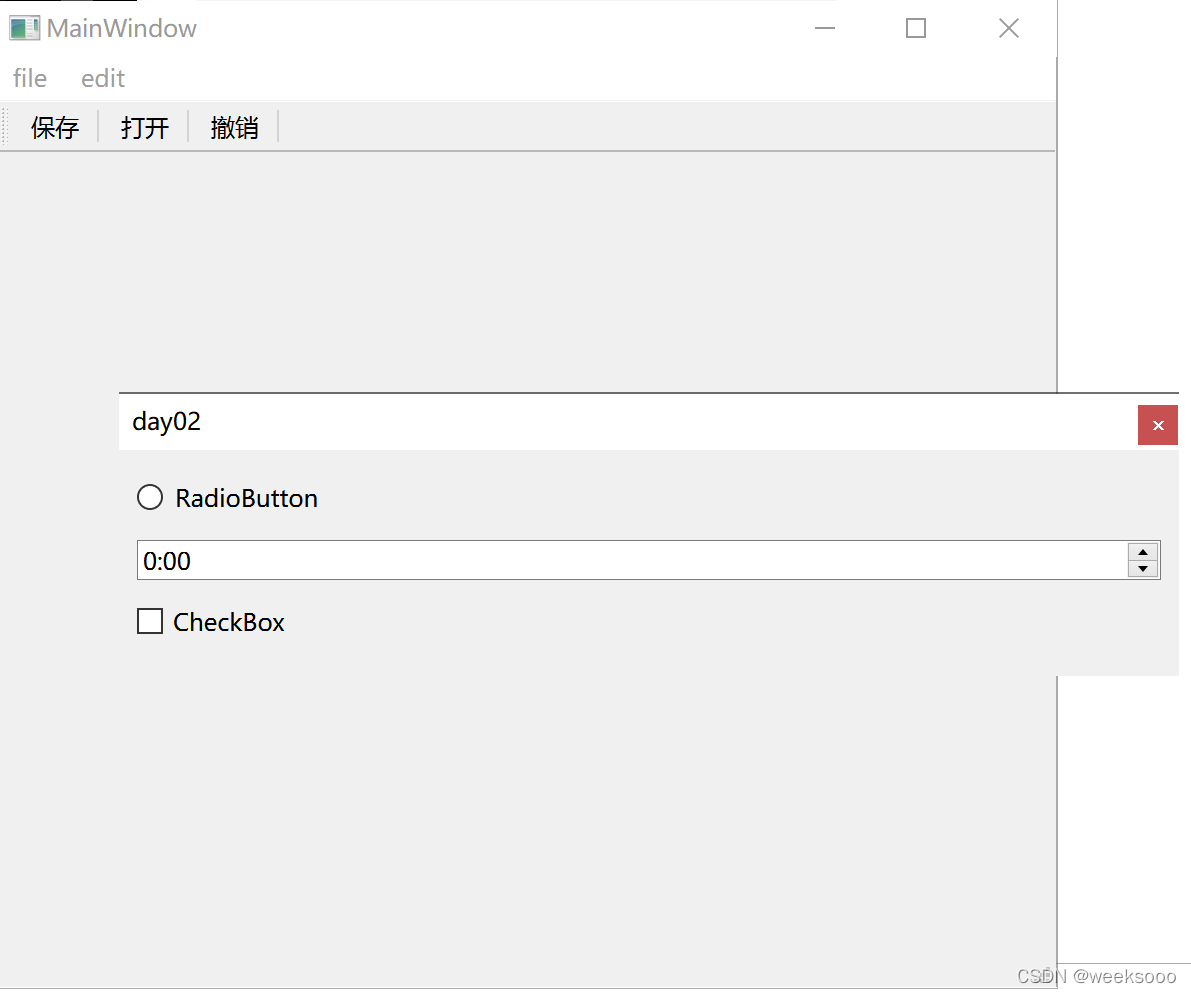Image resolution: width=1191 pixels, height=993 pixels.
Task: Click the MainWindow title text
Action: click(x=122, y=28)
